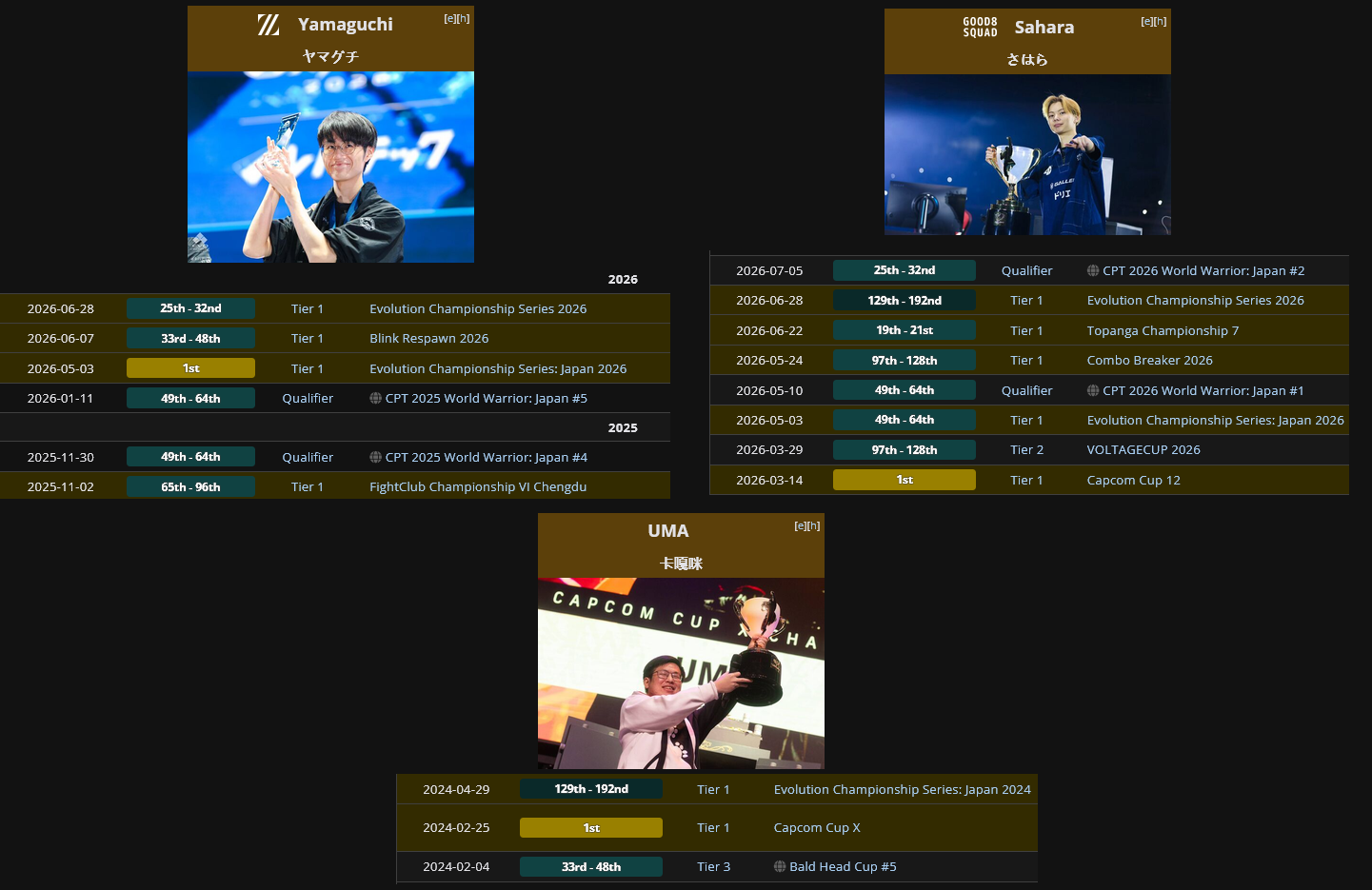Open Evolution Championship Series: Japan 2026 under Yamaguchi

pyautogui.click(x=498, y=368)
